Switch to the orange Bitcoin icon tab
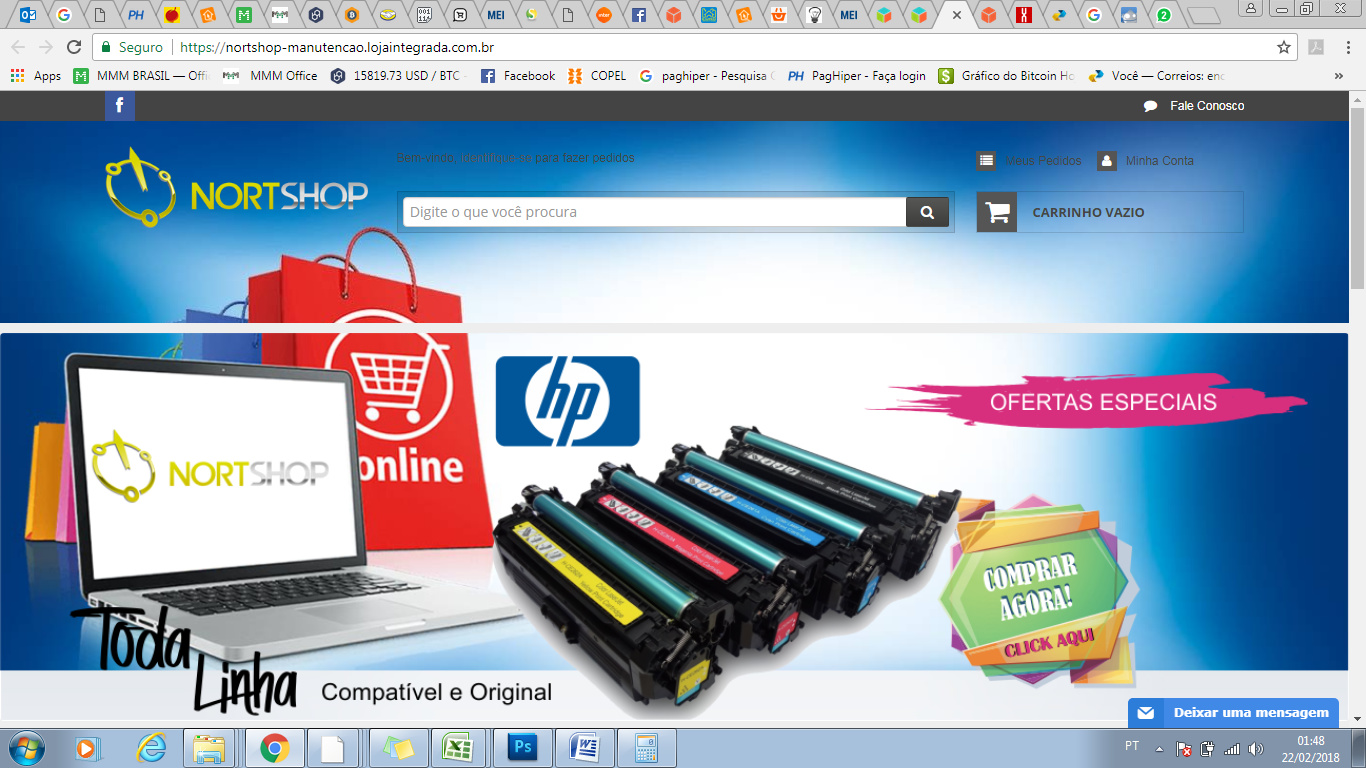This screenshot has width=1366, height=768. pyautogui.click(x=352, y=15)
